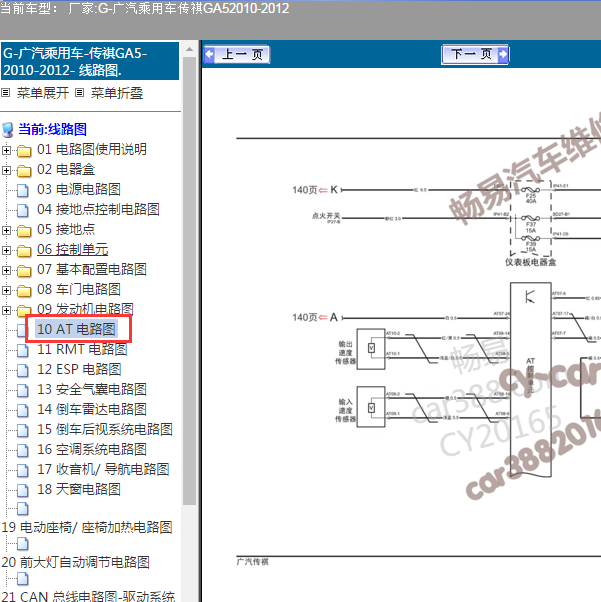601x602 pixels.
Task: Open 16 空调系统电路图 page
Action: [x=92, y=449]
